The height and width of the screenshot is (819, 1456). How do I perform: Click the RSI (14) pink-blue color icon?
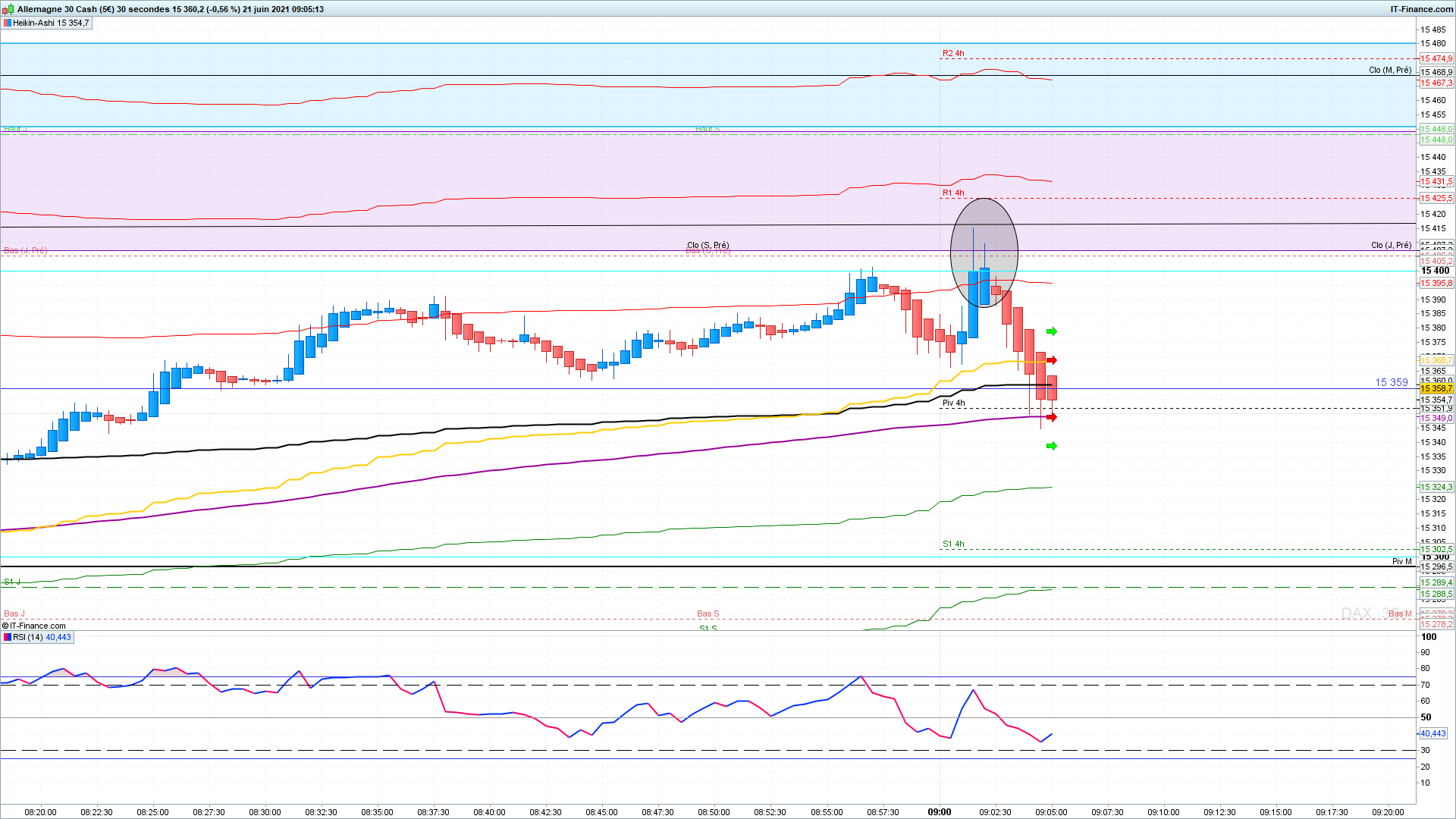(x=7, y=637)
